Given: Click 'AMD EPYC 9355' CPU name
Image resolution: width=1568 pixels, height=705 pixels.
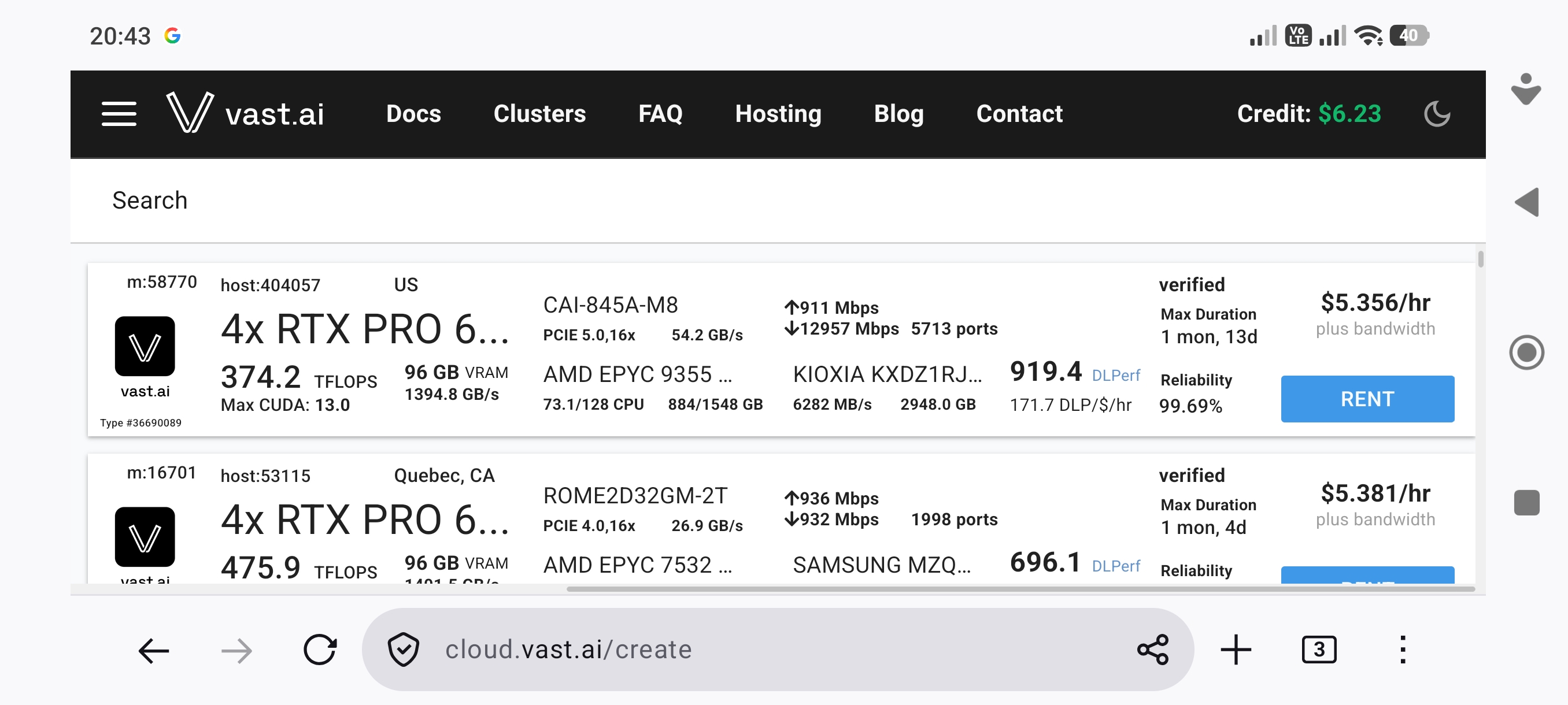Looking at the screenshot, I should point(637,374).
